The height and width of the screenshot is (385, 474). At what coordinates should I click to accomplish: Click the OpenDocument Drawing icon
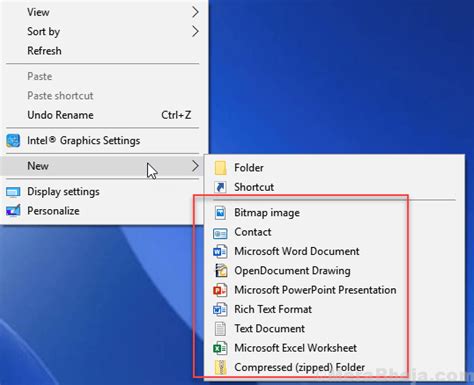[x=220, y=271]
